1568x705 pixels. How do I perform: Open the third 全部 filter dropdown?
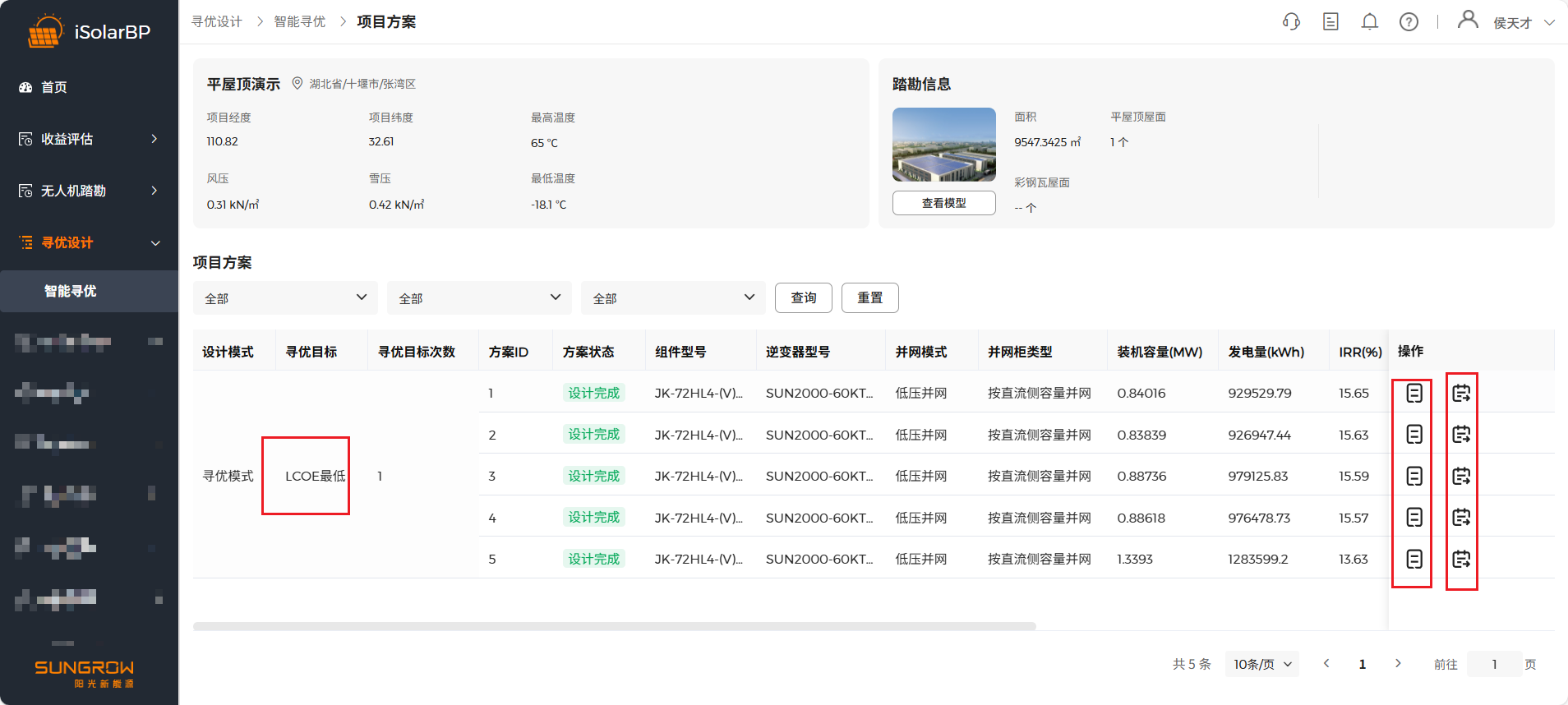[x=673, y=298]
